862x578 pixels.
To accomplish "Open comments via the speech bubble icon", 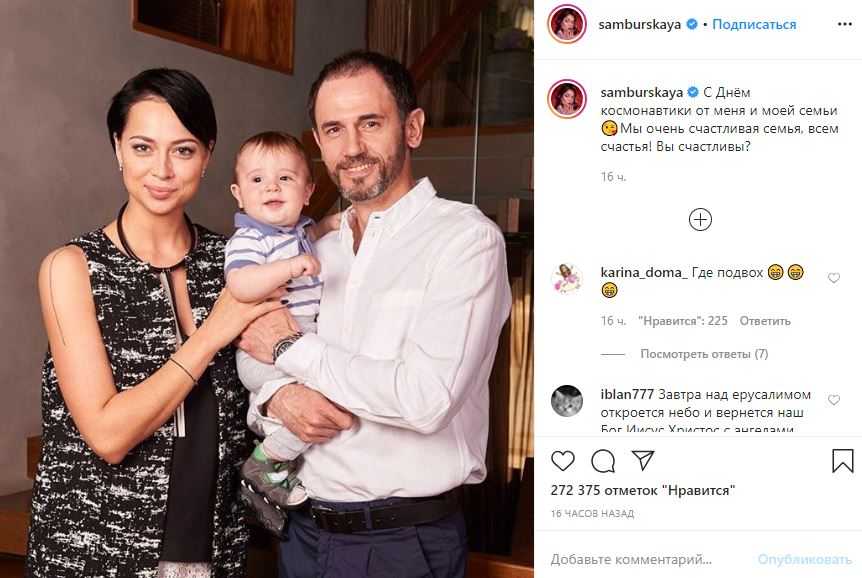I will (603, 461).
